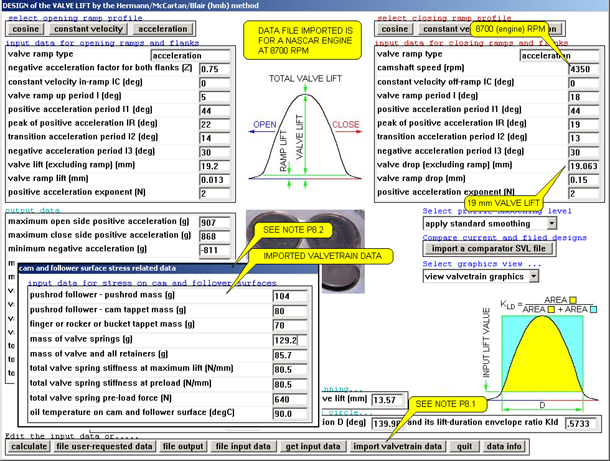Click opening positive acceleration period I1 field

point(215,110)
